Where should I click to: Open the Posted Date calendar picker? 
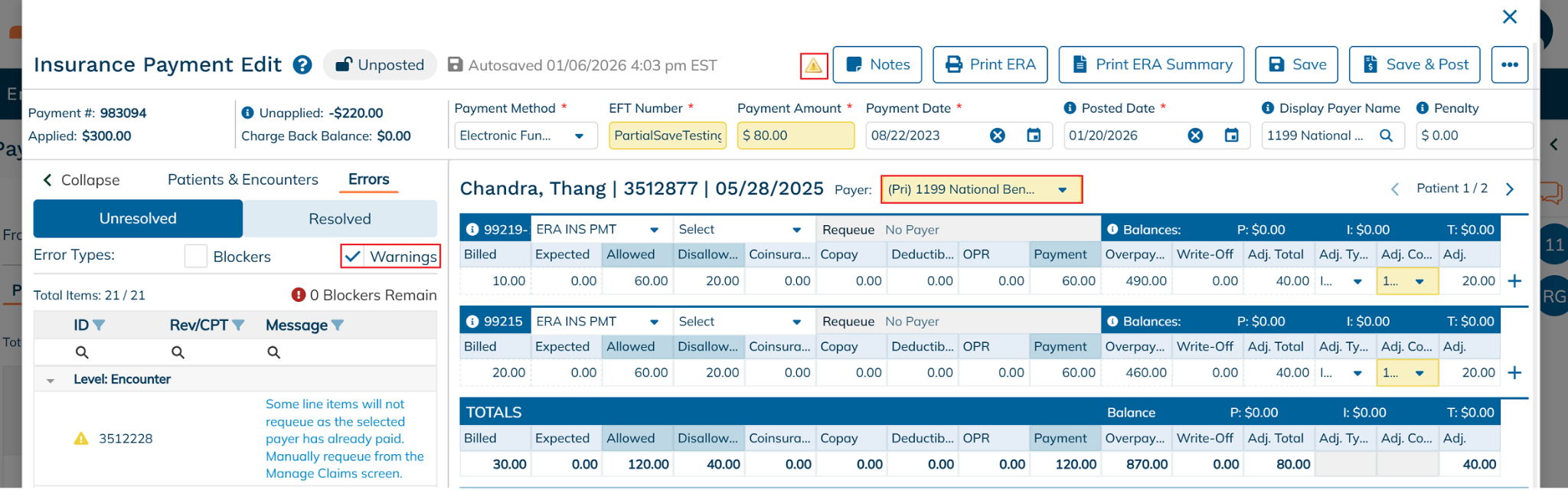1231,136
